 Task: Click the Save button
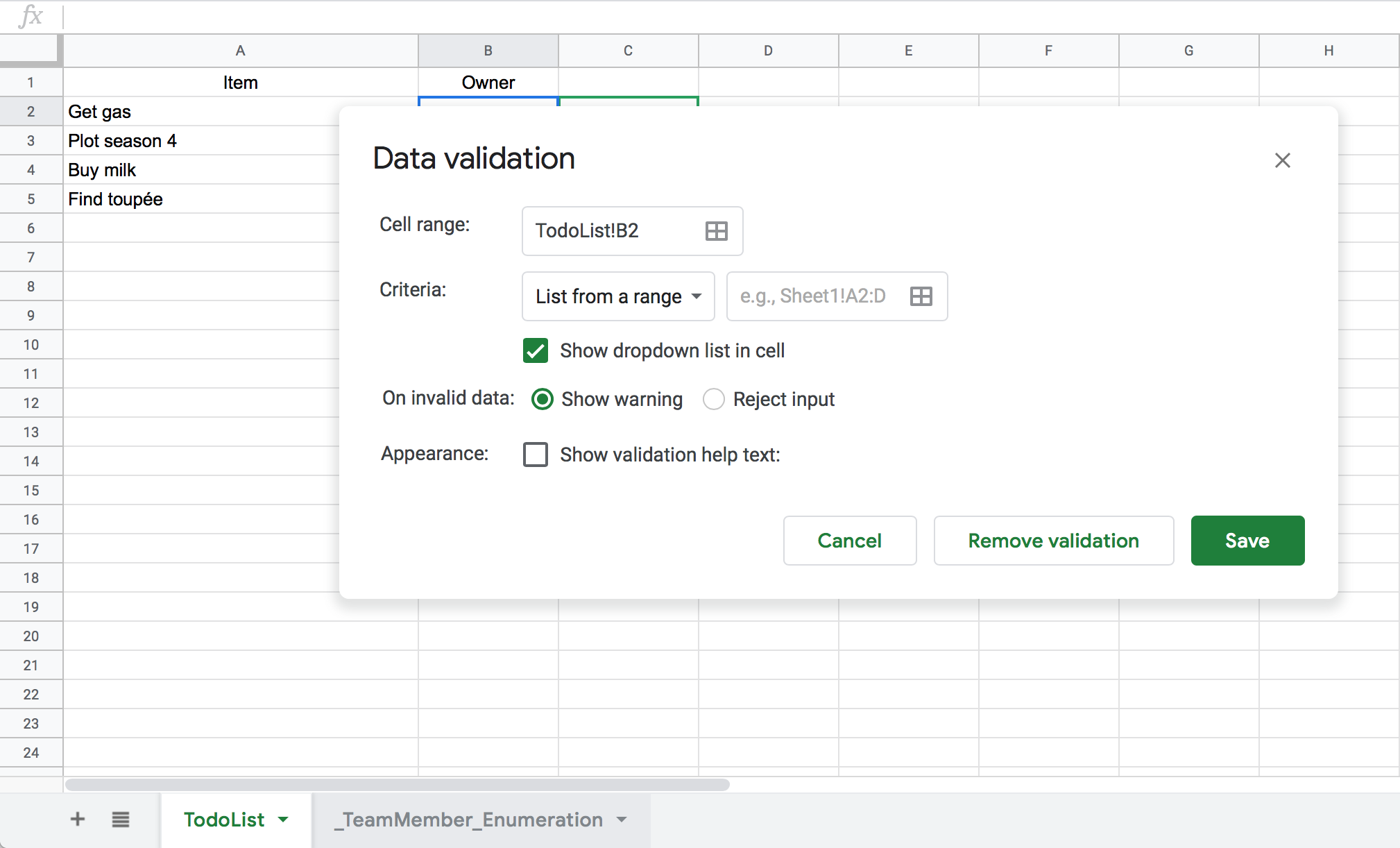pyautogui.click(x=1247, y=541)
